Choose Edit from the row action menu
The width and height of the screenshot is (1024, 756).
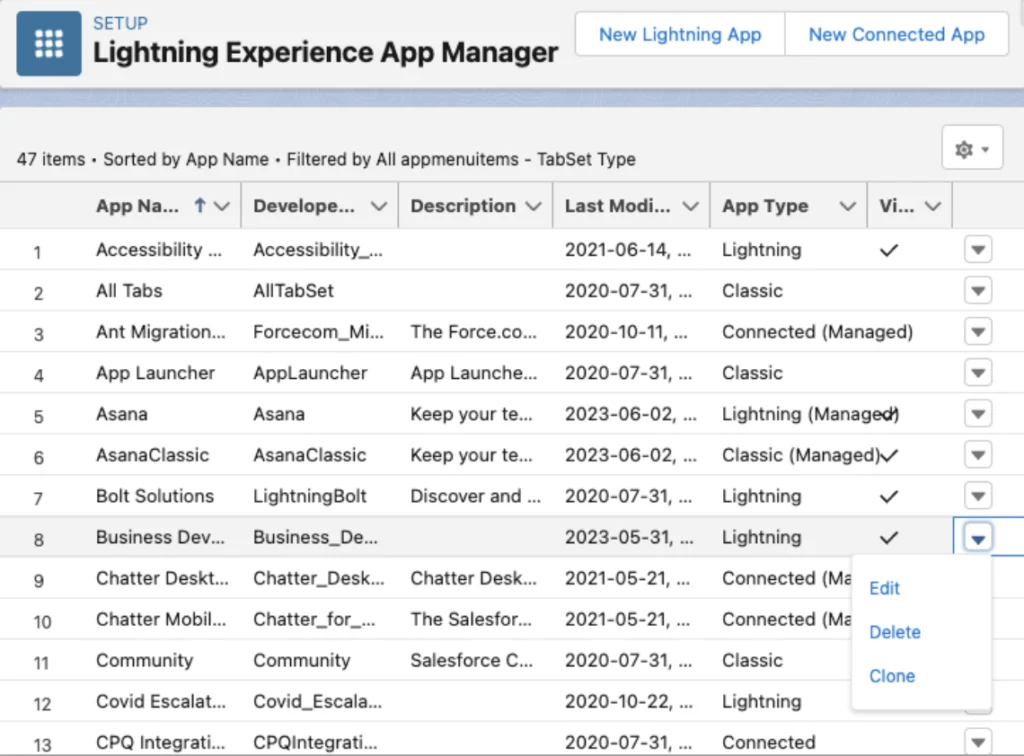point(885,588)
